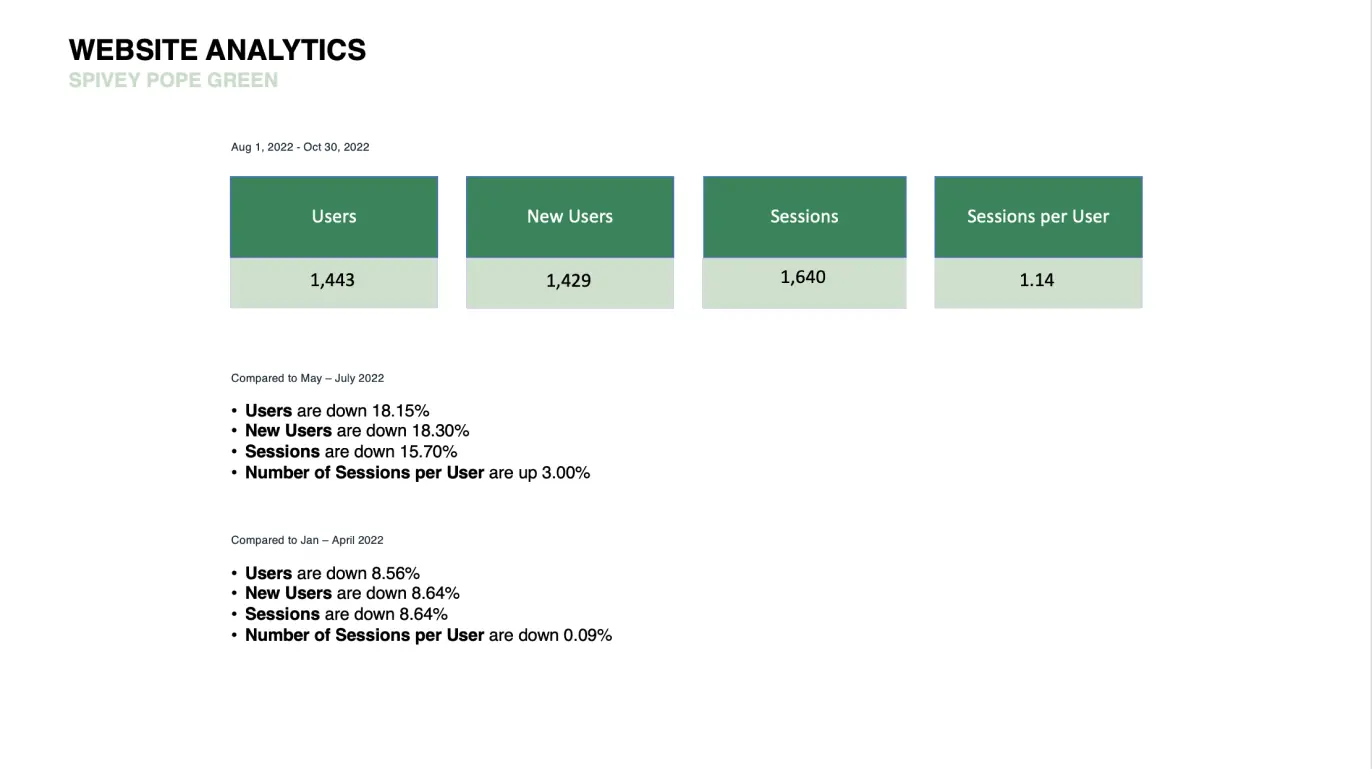This screenshot has height=769, width=1372.
Task: Select the 'Sessions are down 15.70%' bullet
Action: [x=351, y=452]
